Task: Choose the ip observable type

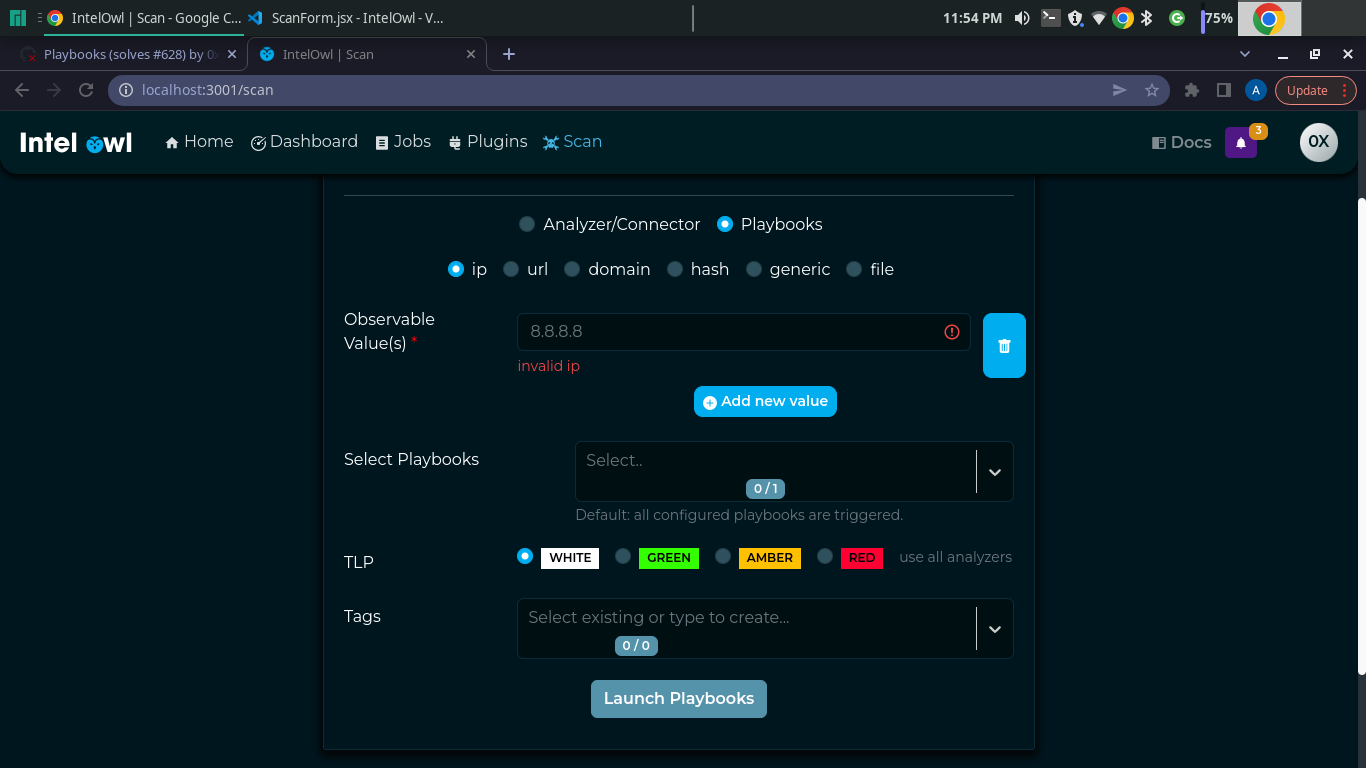Action: (x=456, y=269)
